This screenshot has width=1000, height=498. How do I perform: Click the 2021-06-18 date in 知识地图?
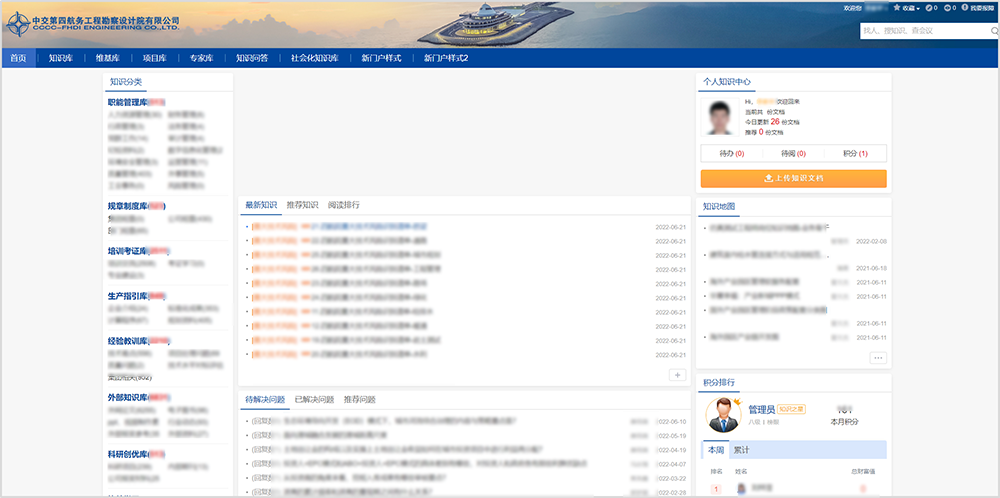[871, 268]
